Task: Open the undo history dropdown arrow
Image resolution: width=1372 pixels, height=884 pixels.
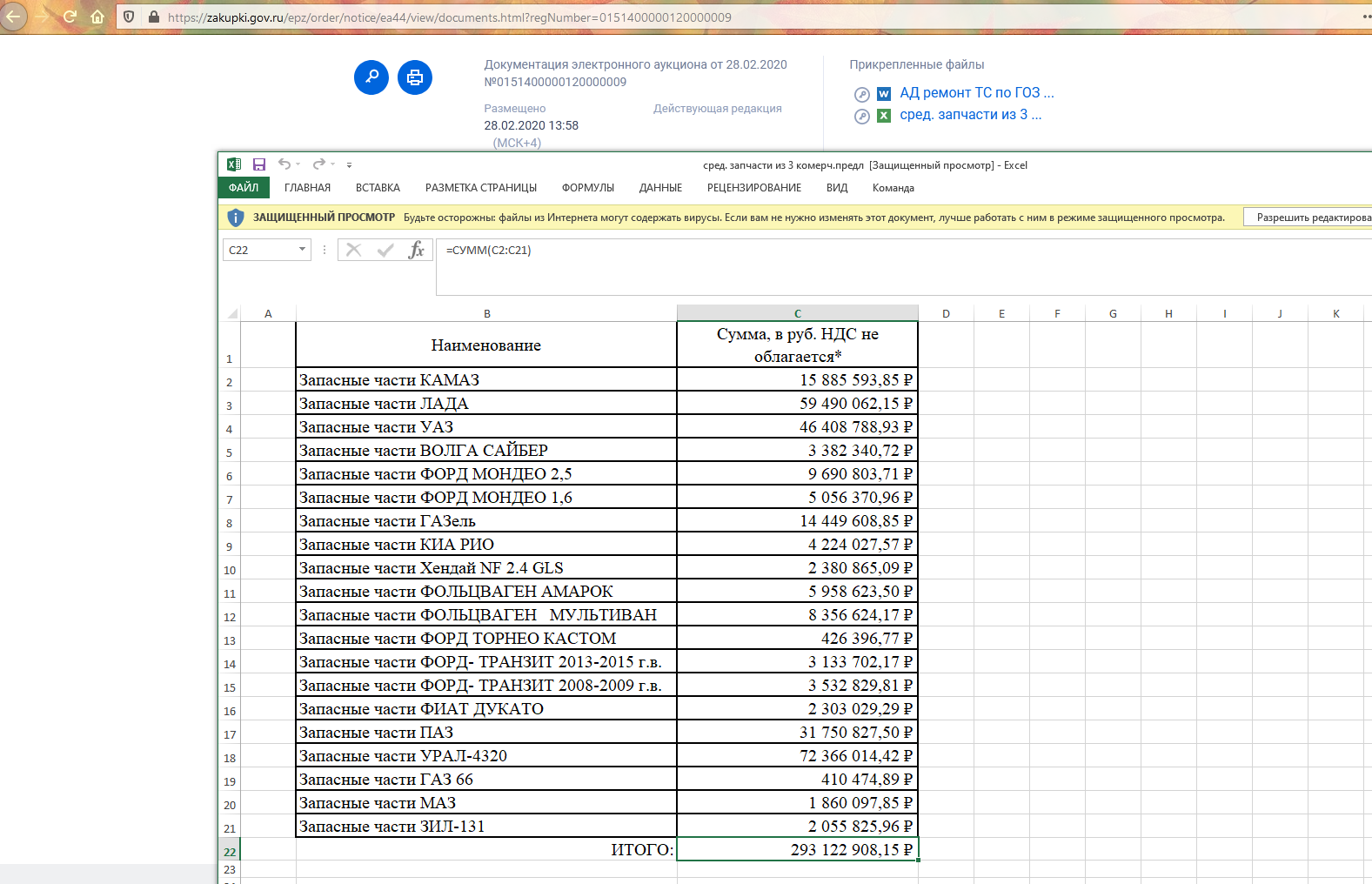Action: point(298,164)
